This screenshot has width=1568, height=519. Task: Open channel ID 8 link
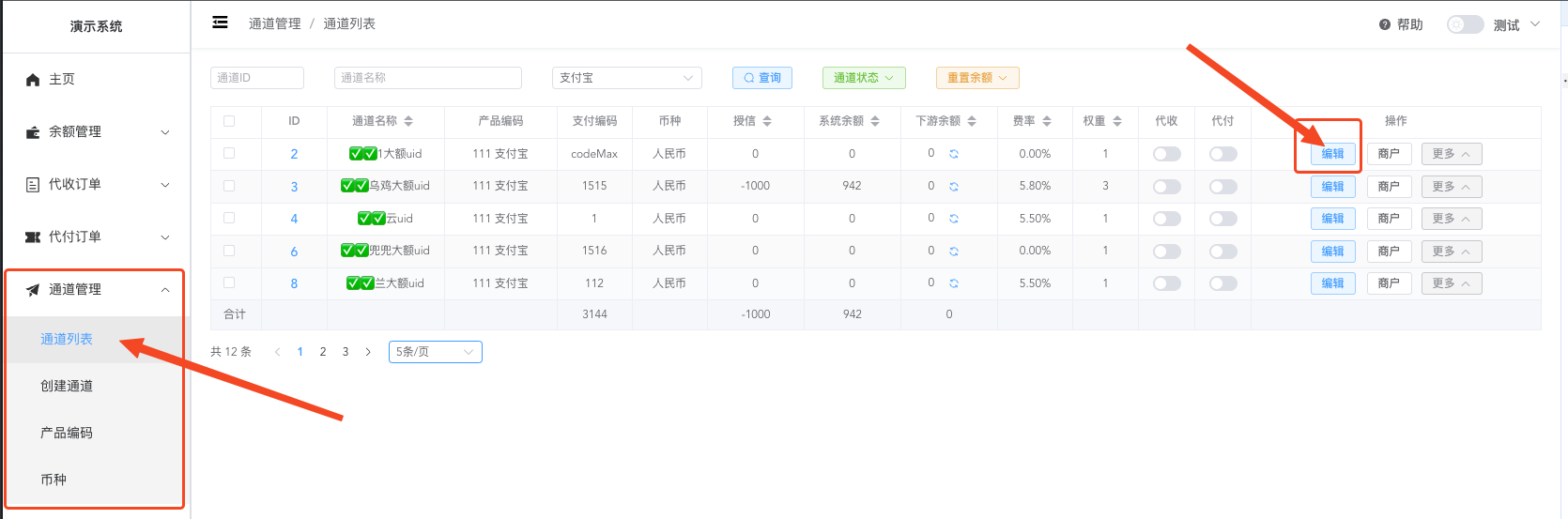point(294,283)
